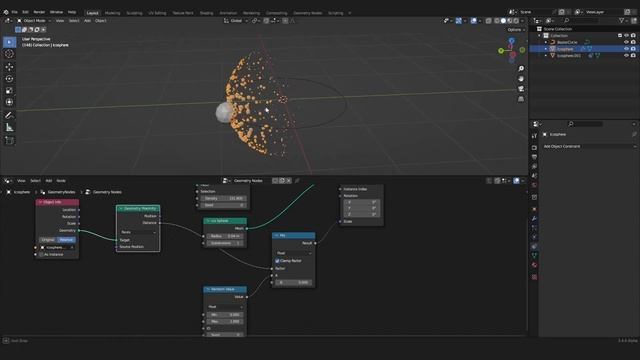Open the Render menu
Screen dimensions: 640x360
tap(39, 12)
